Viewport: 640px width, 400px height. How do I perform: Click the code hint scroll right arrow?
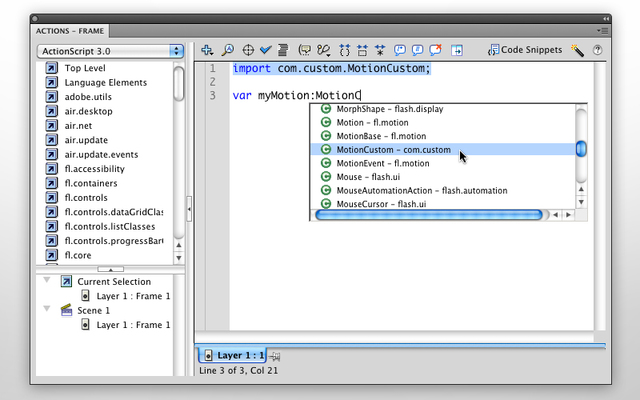pyautogui.click(x=568, y=215)
